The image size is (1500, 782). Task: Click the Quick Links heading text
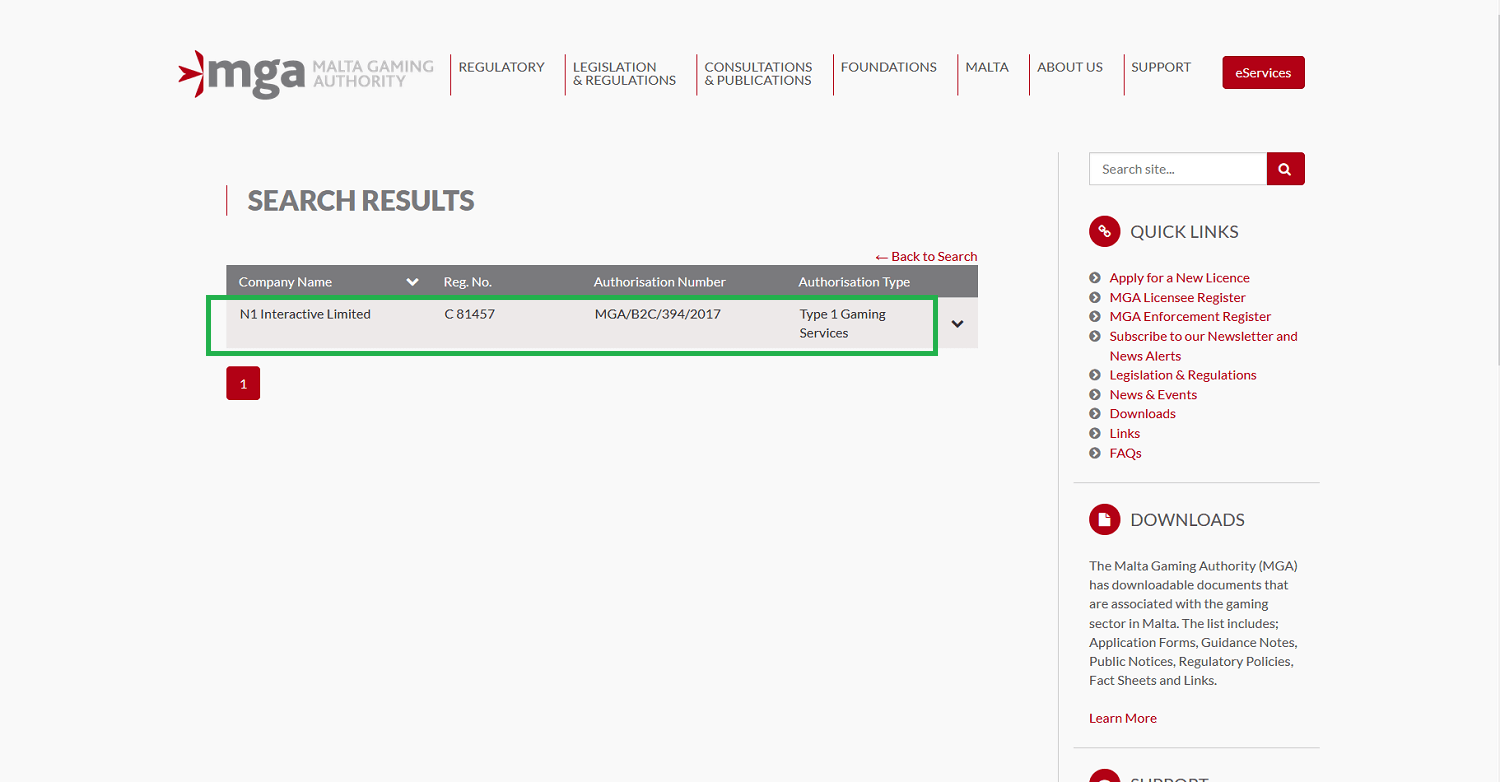[x=1184, y=232]
